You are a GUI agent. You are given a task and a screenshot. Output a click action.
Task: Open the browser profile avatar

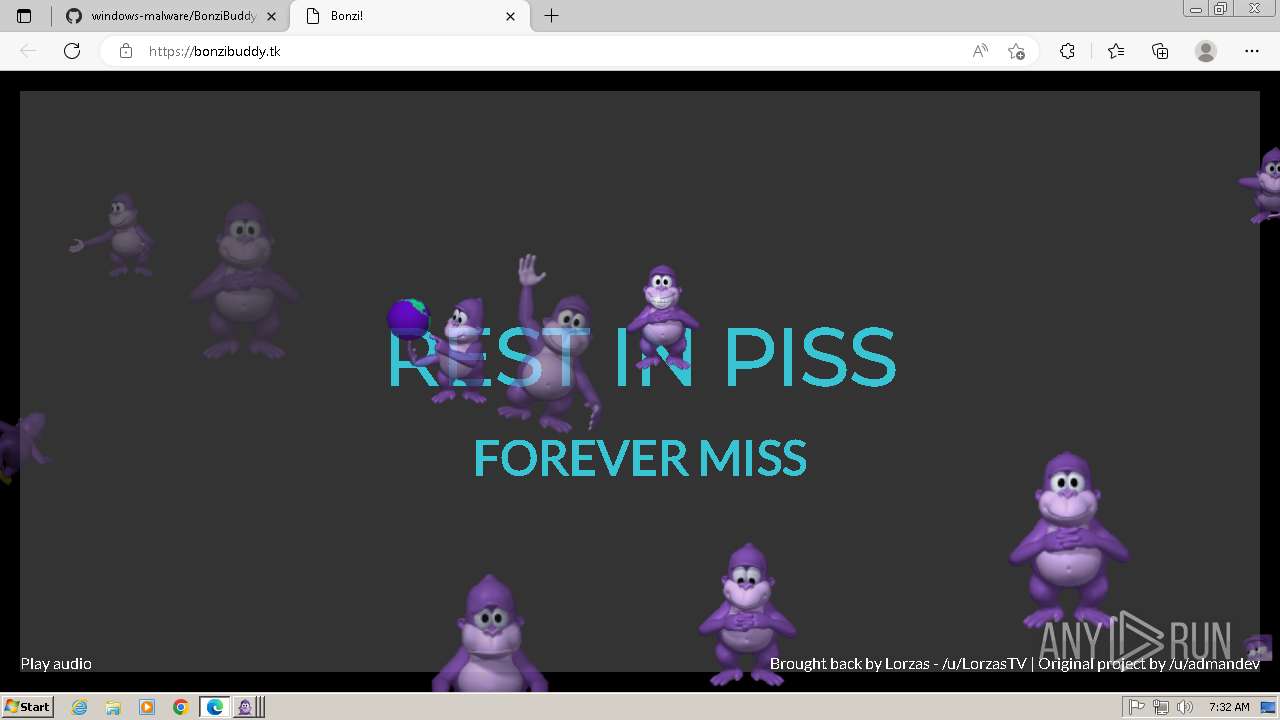(1206, 51)
